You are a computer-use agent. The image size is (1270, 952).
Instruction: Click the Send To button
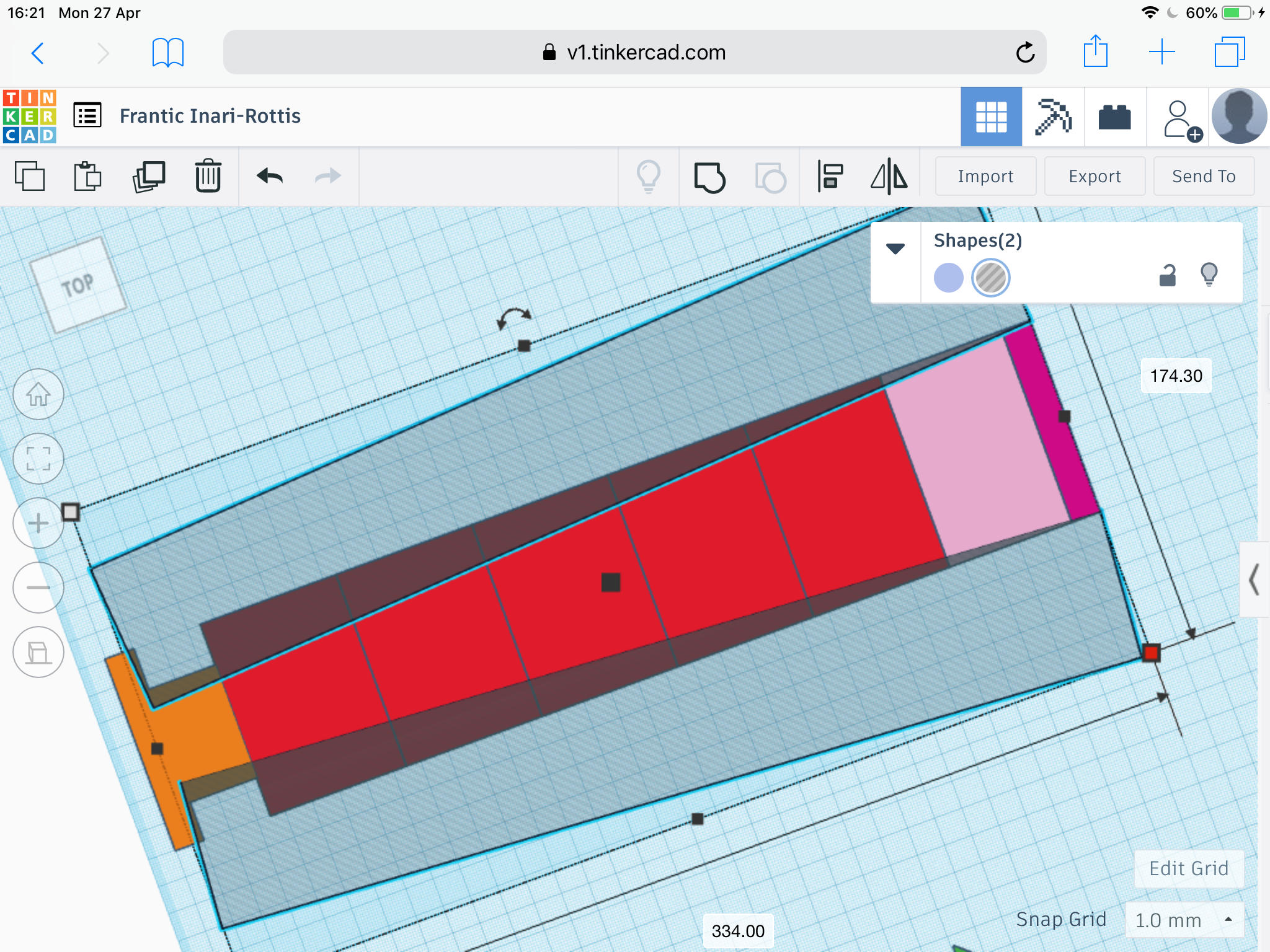[1204, 177]
